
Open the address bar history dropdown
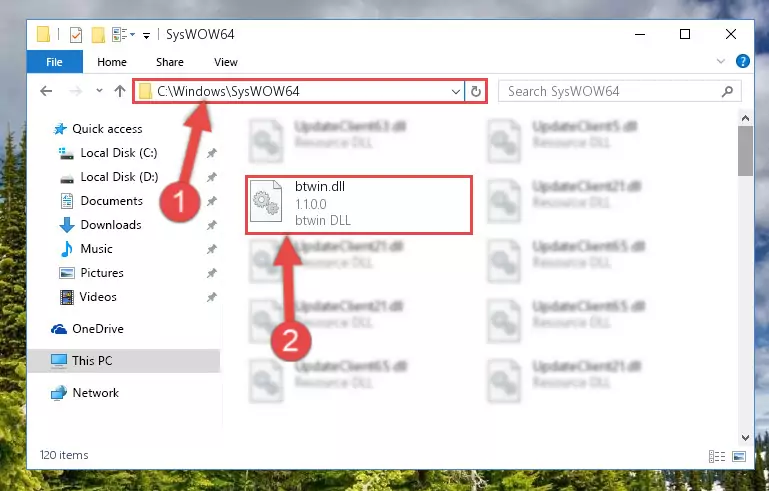point(456,91)
